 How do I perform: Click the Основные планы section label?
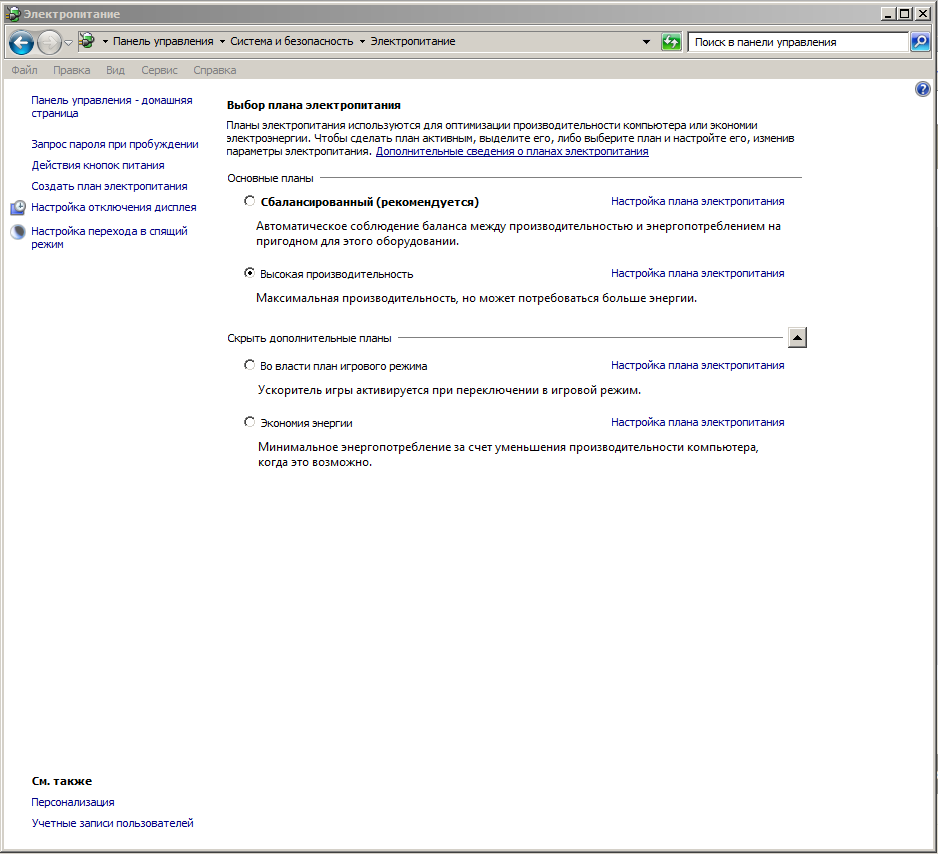[x=270, y=178]
